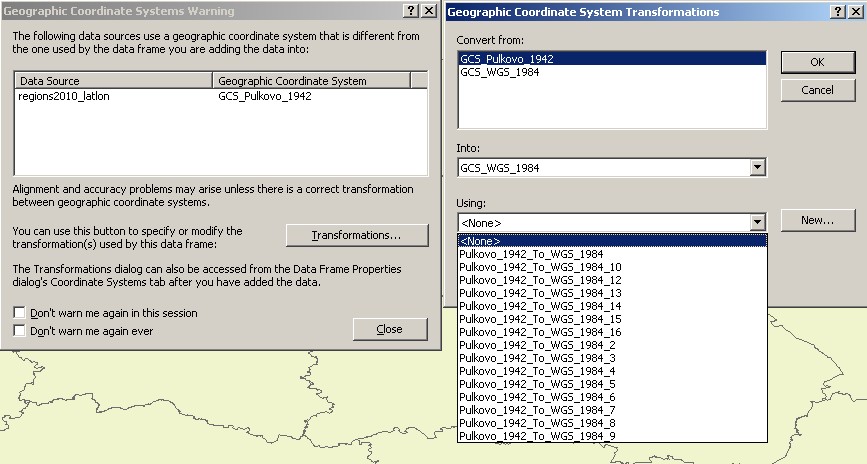Select the regions2010_latlon data source row
Screen dimensions: 867x464
[221, 96]
